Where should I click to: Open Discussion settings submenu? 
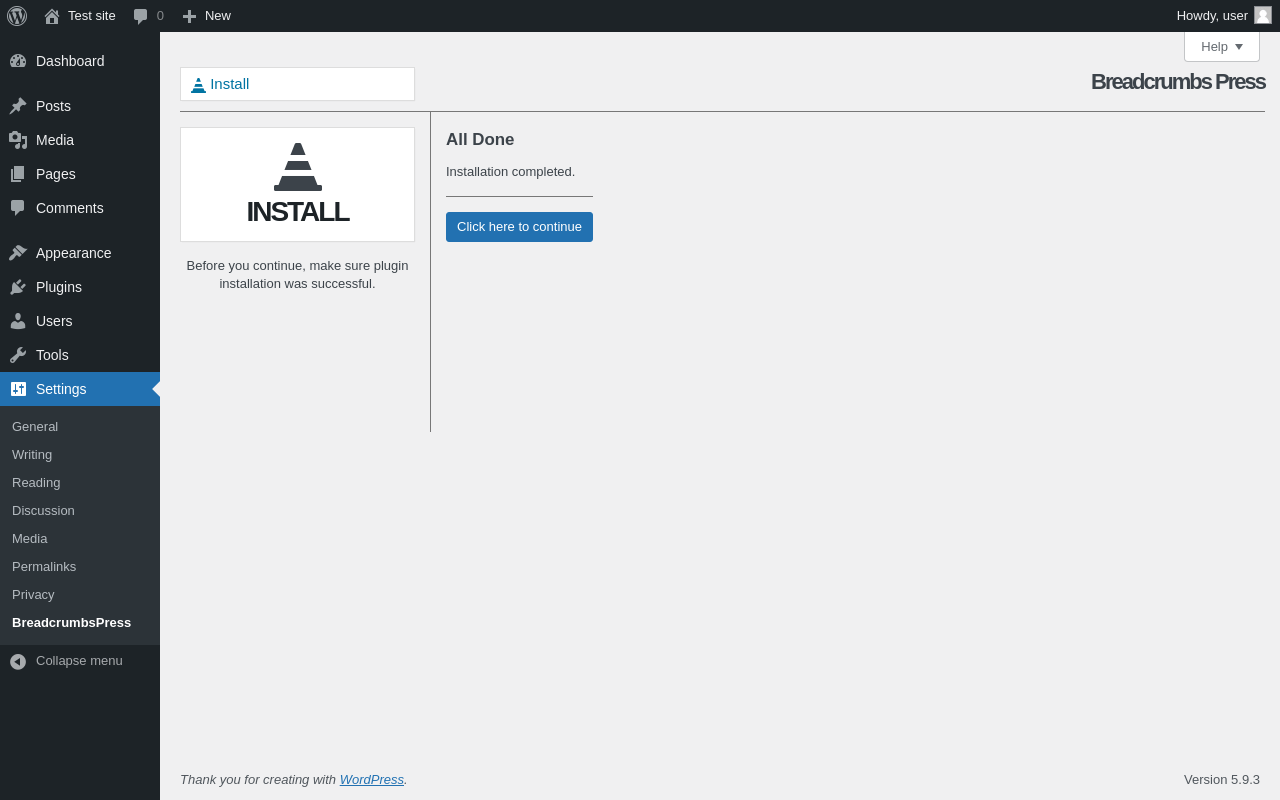[x=43, y=510]
